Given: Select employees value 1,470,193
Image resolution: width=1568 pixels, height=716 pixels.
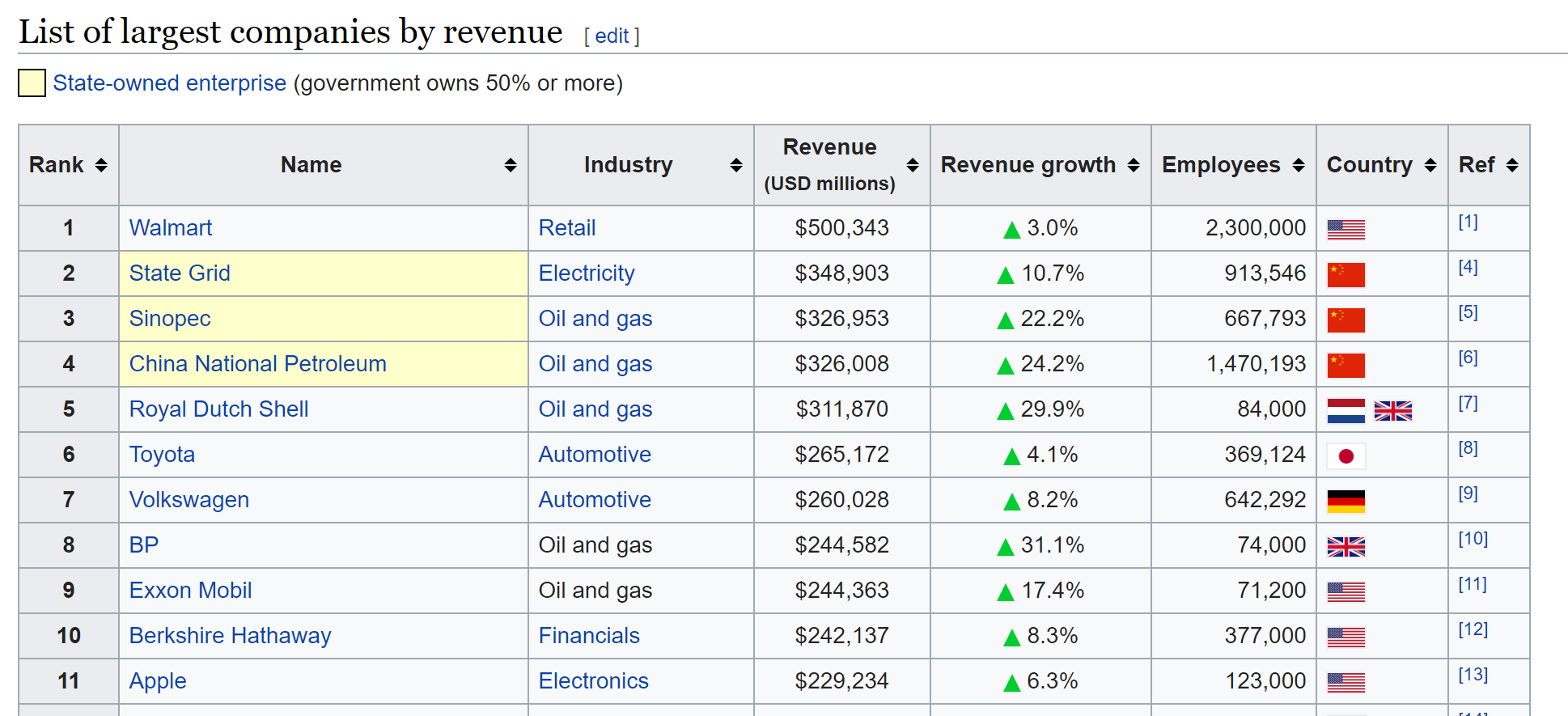Looking at the screenshot, I should coord(1257,364).
